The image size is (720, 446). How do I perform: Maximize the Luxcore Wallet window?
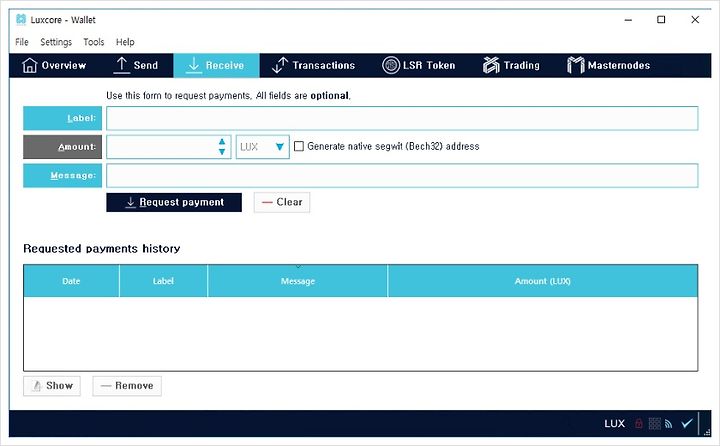pos(661,20)
